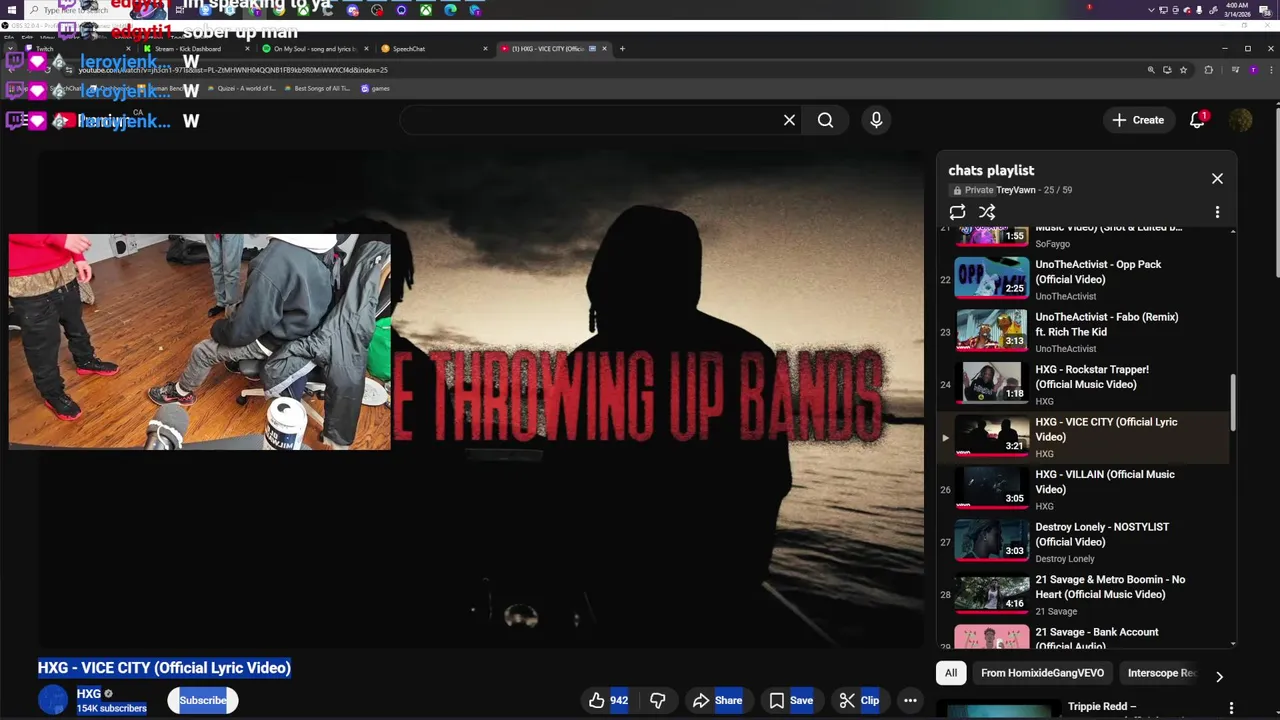This screenshot has height=720, width=1280.
Task: Select the All filter chip
Action: [x=951, y=673]
